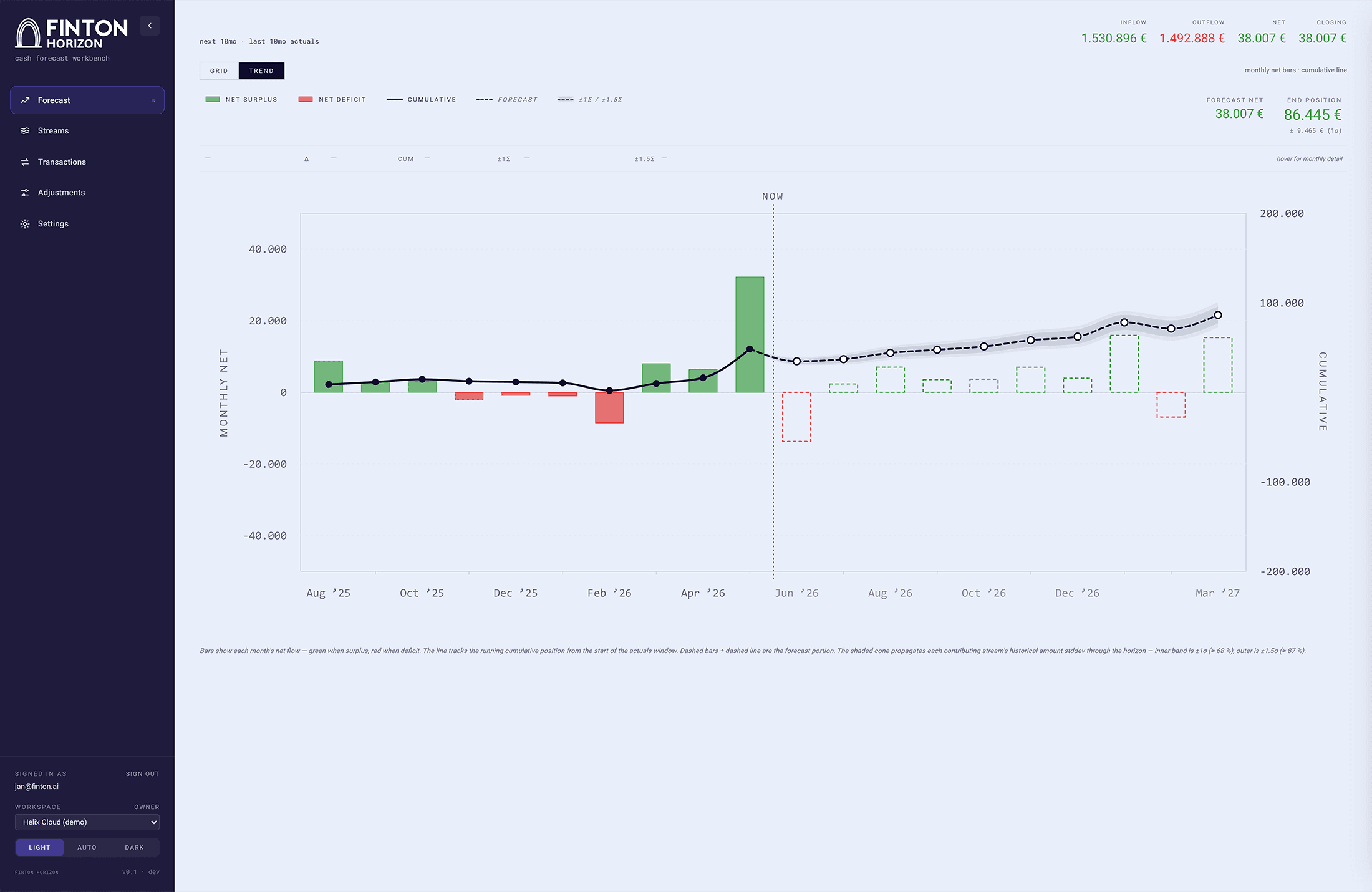Image resolution: width=1372 pixels, height=892 pixels.
Task: Click the NOW timeline marker label
Action: [x=773, y=196]
